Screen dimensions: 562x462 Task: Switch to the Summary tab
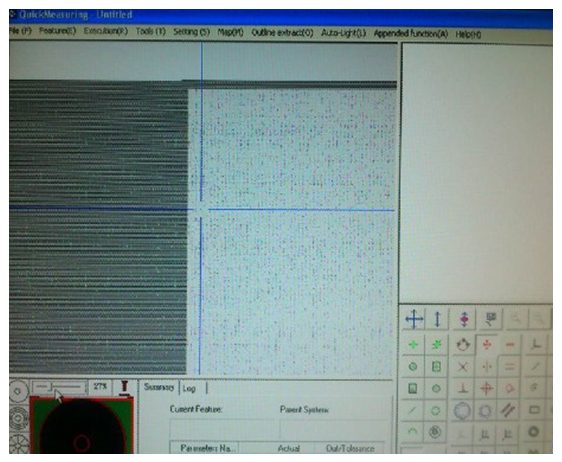[x=159, y=387]
